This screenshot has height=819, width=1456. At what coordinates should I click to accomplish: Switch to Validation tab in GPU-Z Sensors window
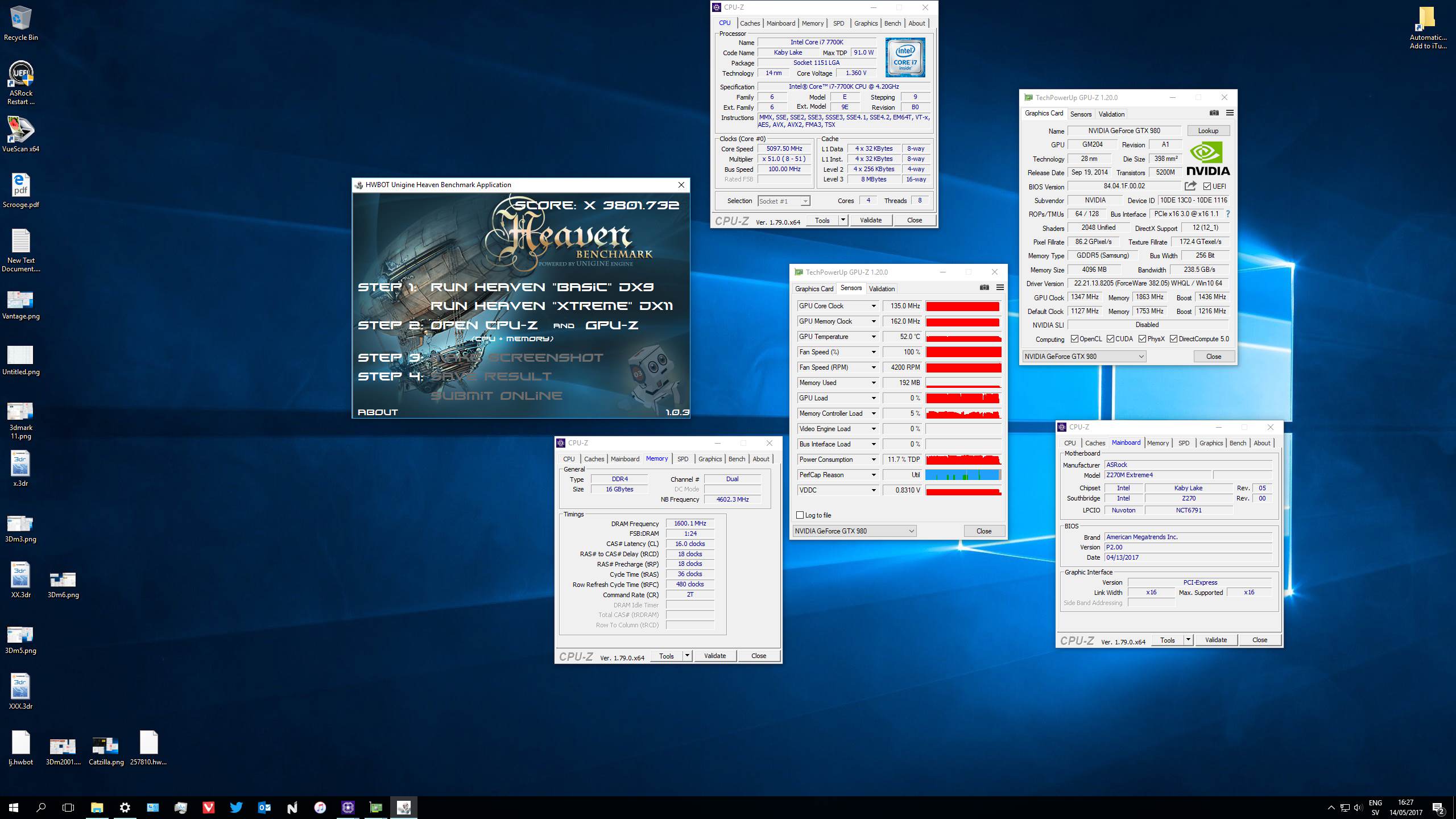point(882,288)
